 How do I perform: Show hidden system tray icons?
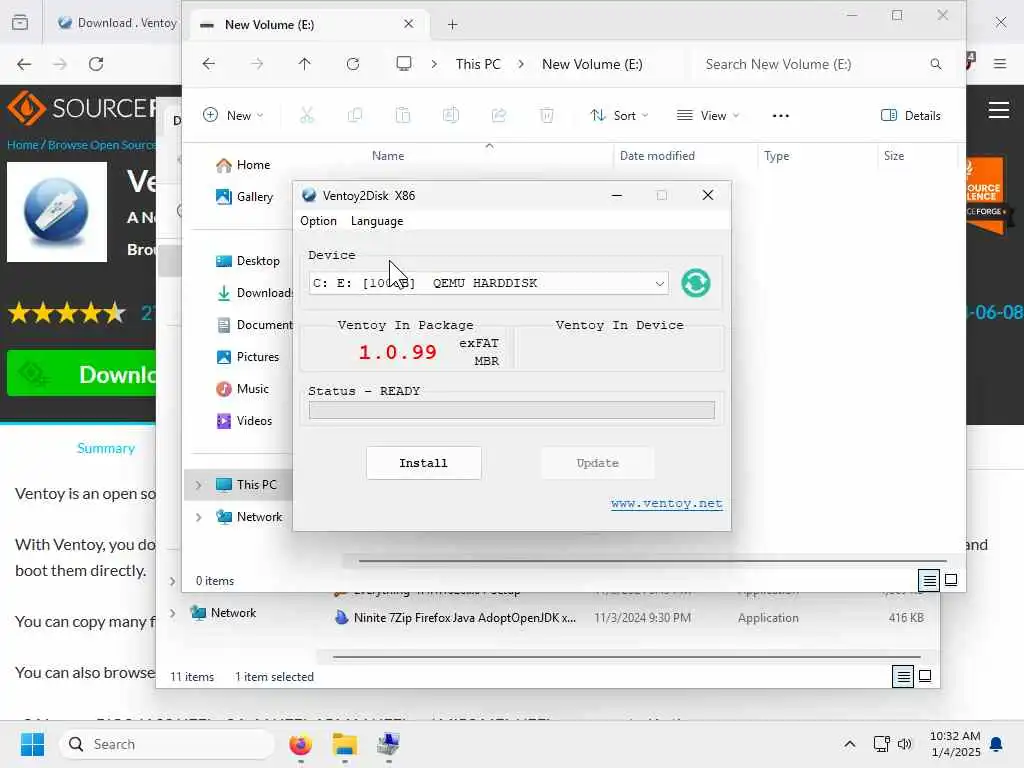[x=850, y=744]
